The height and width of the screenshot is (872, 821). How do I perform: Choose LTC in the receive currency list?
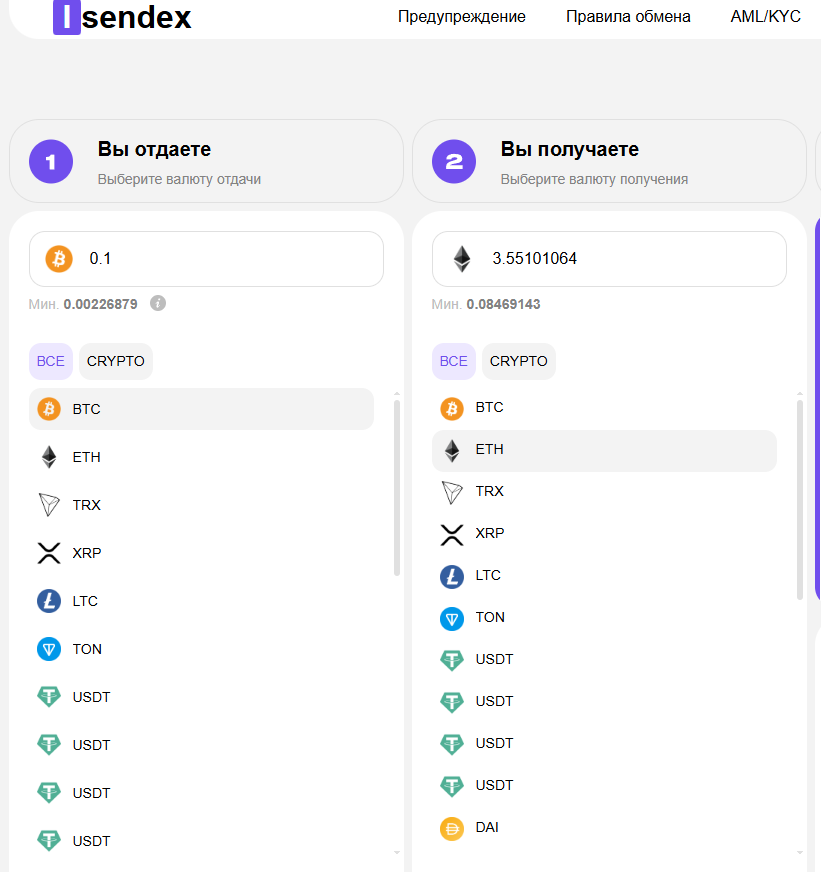pos(604,576)
